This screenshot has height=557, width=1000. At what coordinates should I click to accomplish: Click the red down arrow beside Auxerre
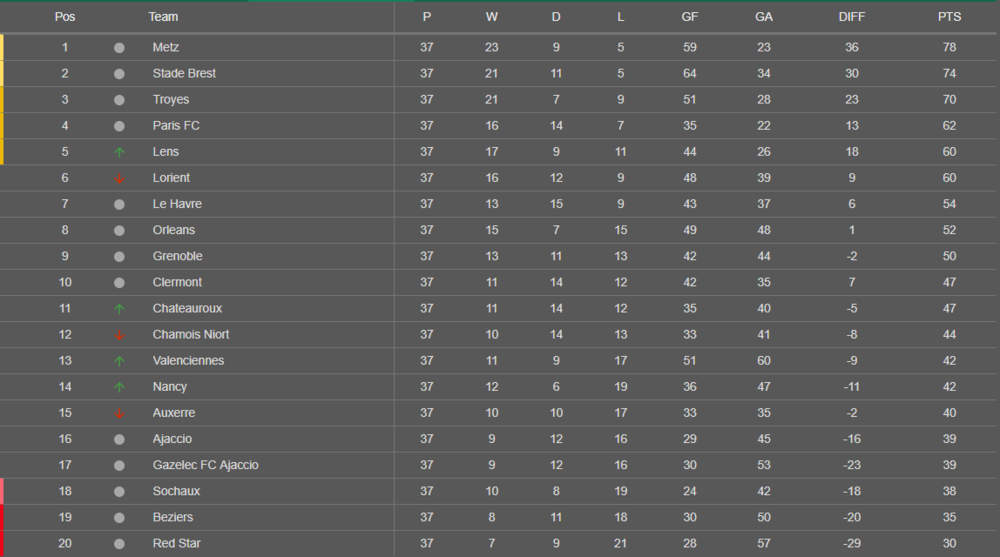tap(119, 413)
